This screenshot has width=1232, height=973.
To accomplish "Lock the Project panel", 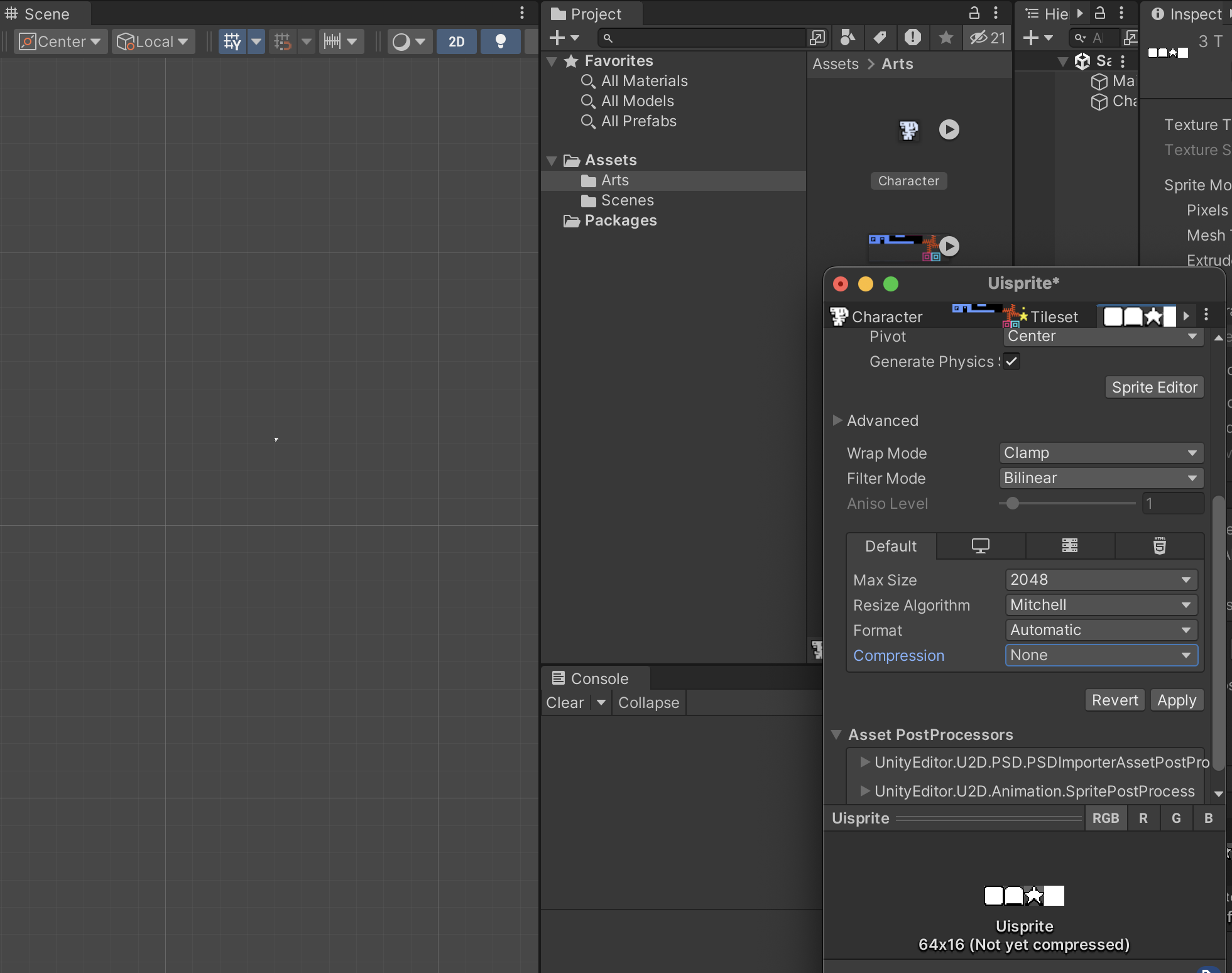I will tap(974, 13).
